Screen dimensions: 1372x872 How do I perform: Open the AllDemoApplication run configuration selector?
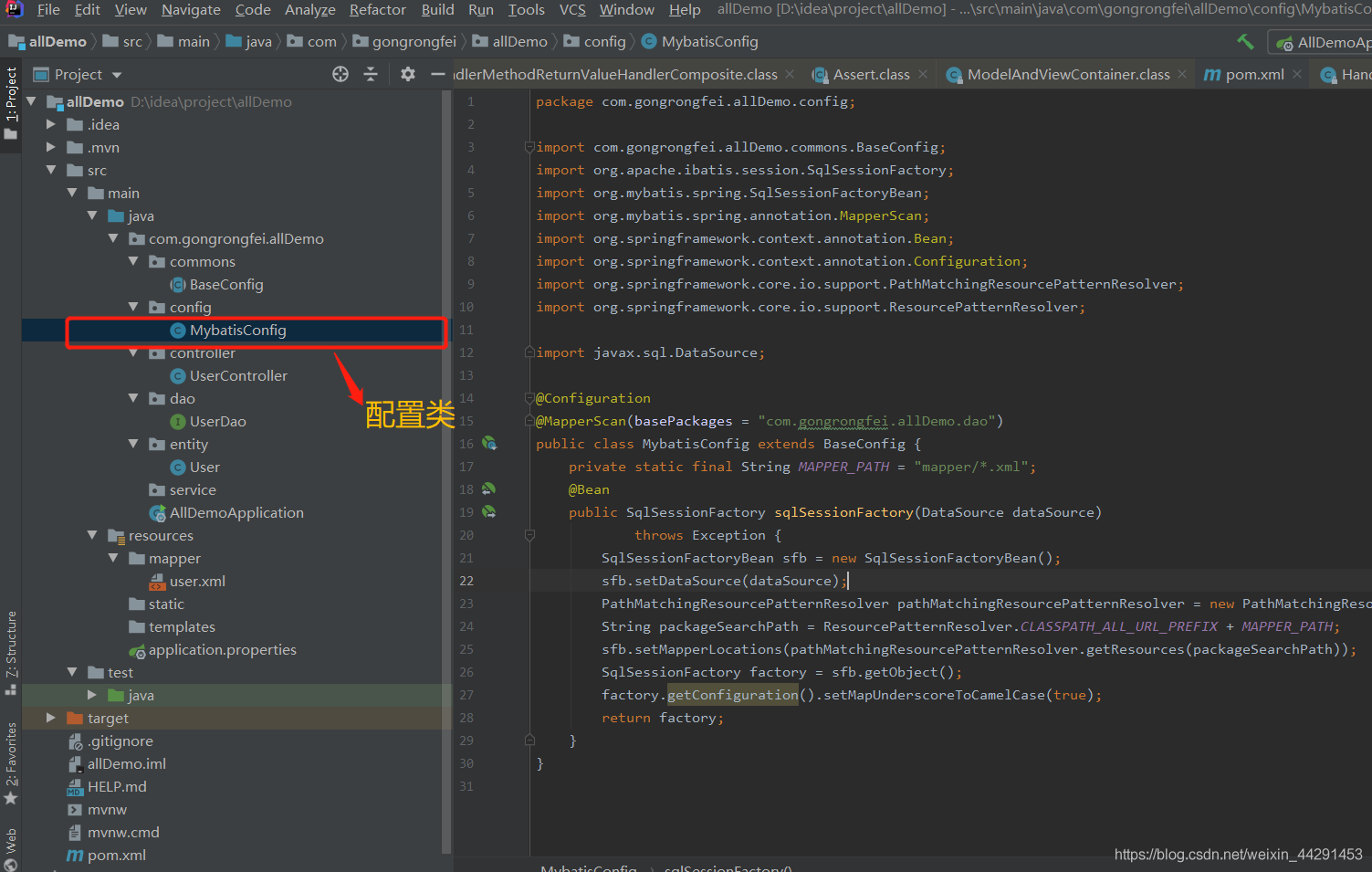pos(1322,42)
